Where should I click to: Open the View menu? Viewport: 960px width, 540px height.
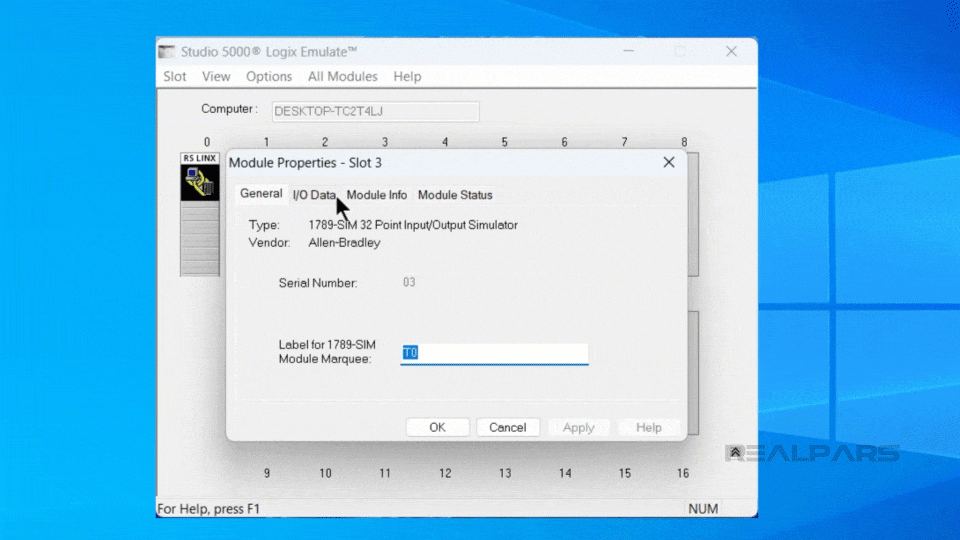216,77
